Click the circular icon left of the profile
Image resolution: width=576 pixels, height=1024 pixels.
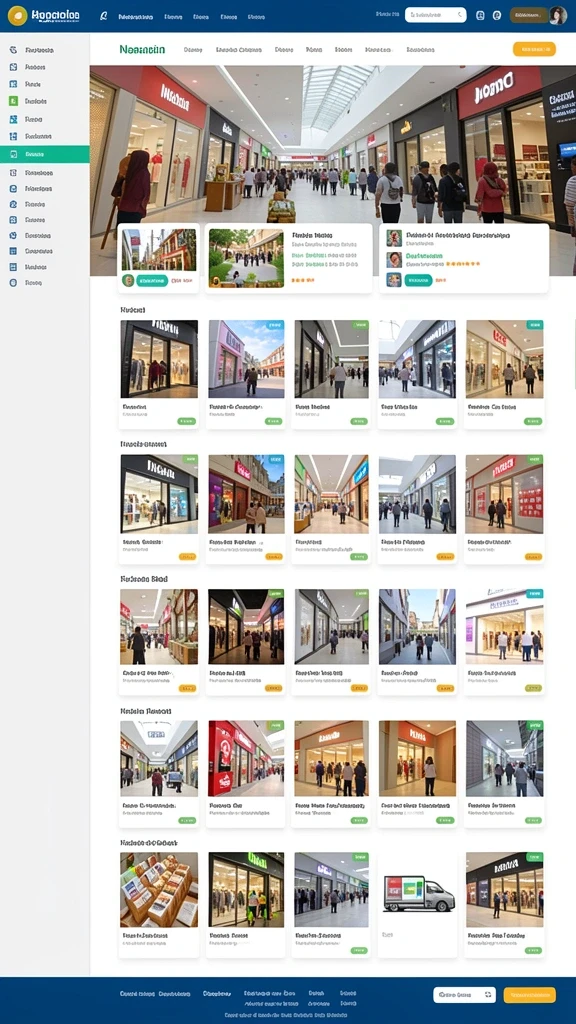(496, 15)
